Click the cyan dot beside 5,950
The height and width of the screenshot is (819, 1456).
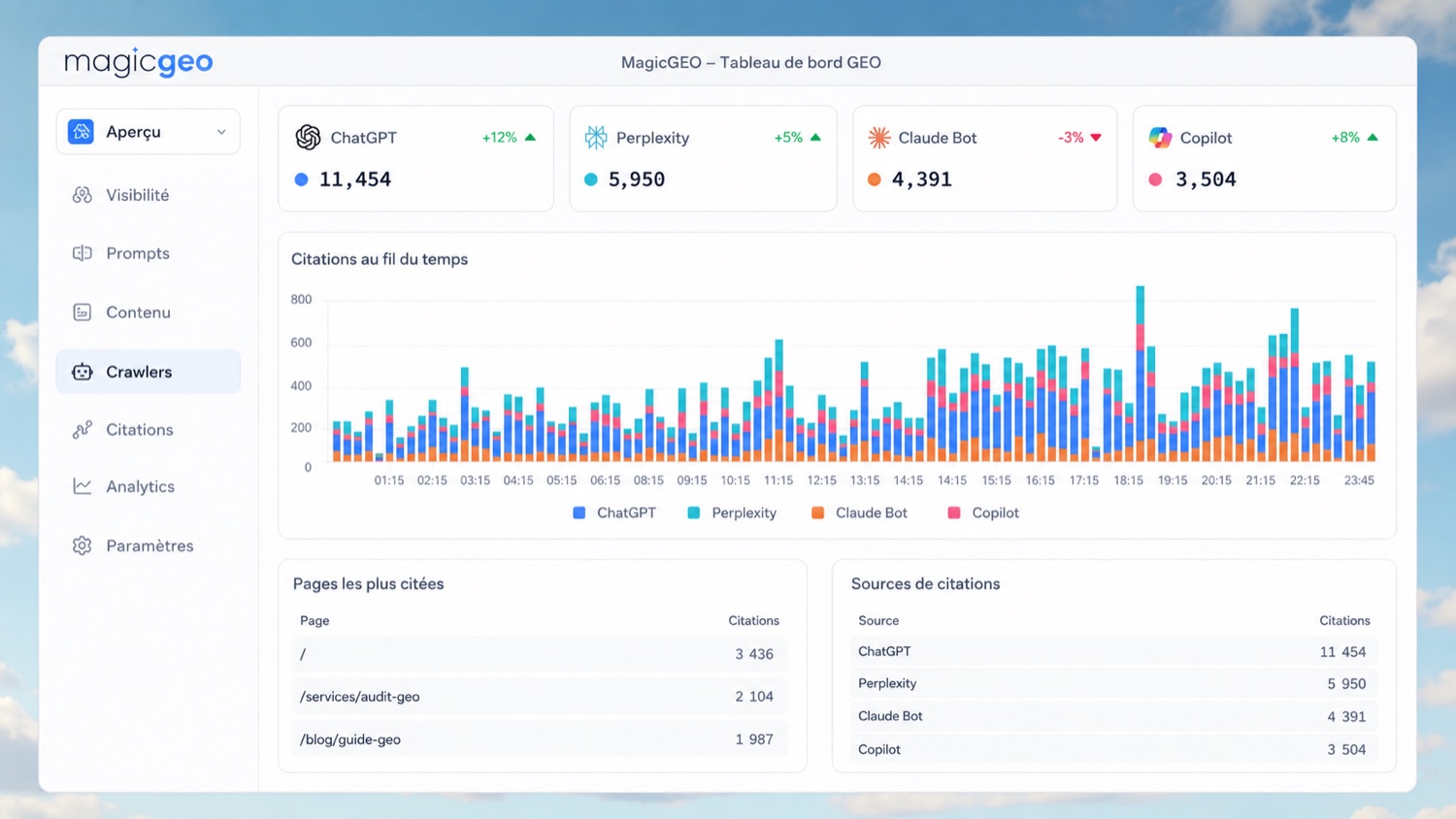point(591,180)
